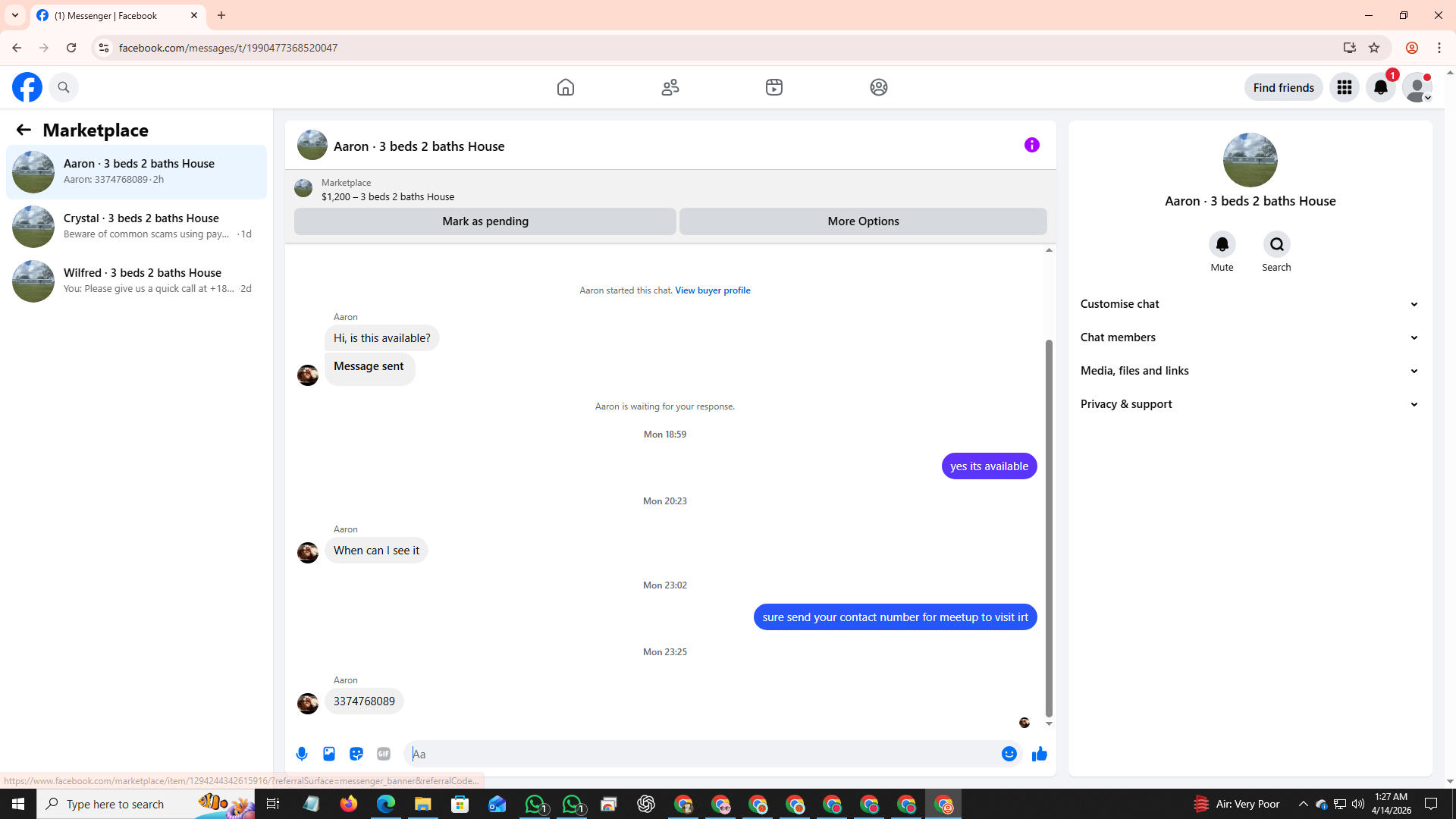The width and height of the screenshot is (1456, 819).
Task: Click the Aa message input field
Action: tap(701, 754)
